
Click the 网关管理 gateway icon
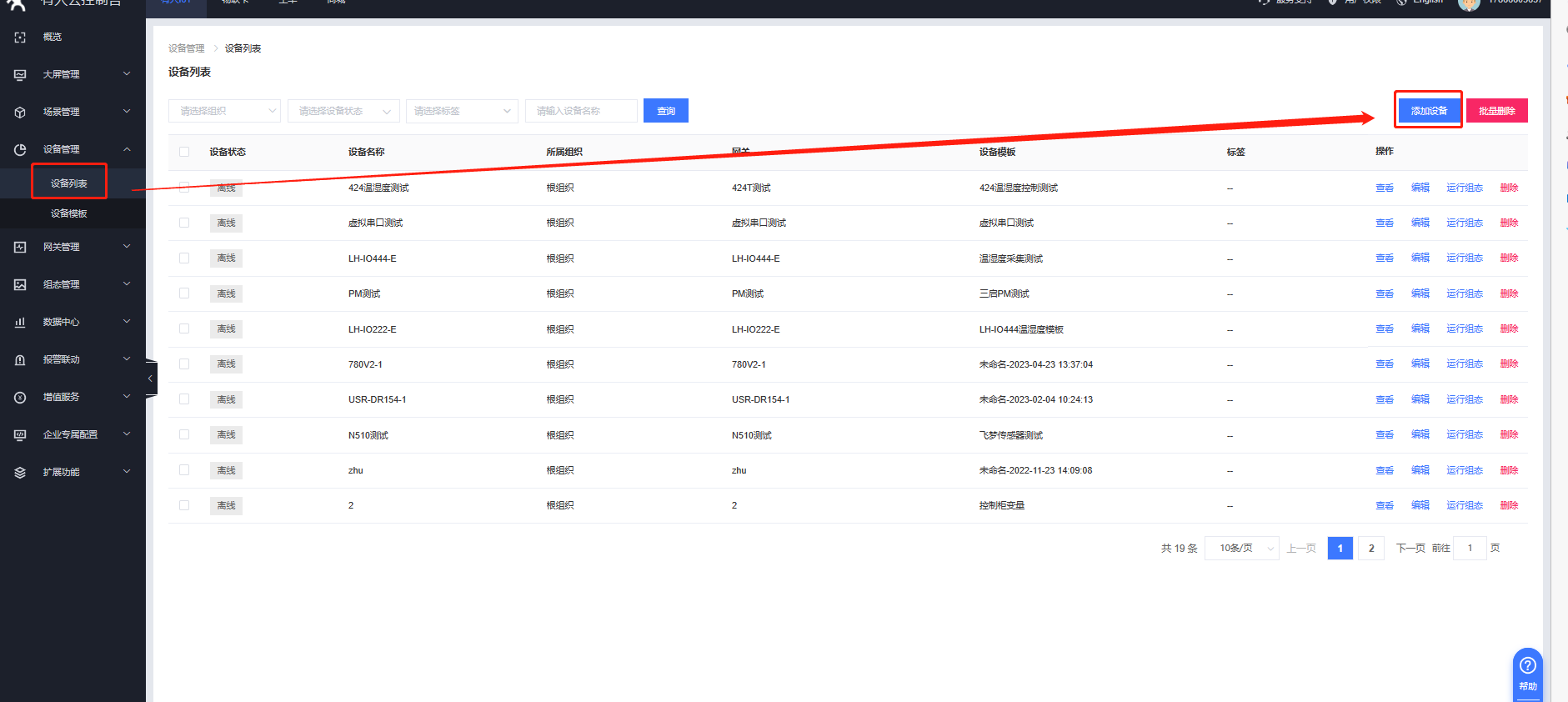tap(20, 248)
